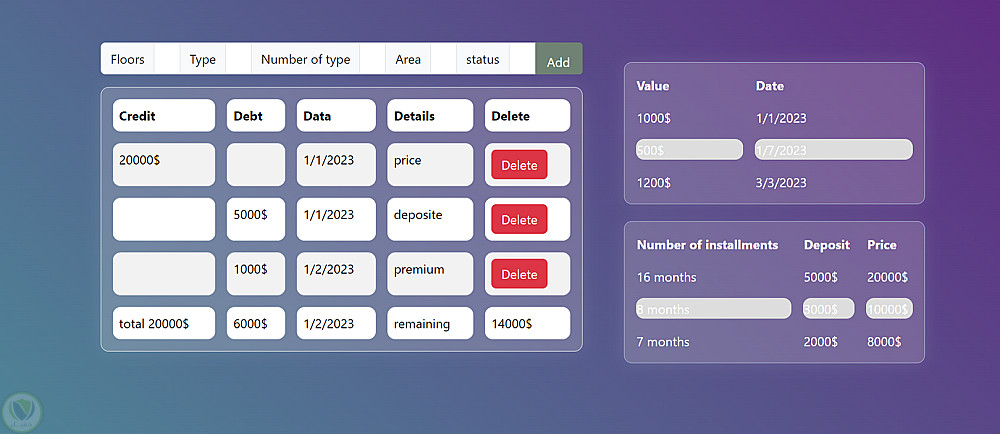
Task: Select the Debt column header
Action: coord(256,116)
